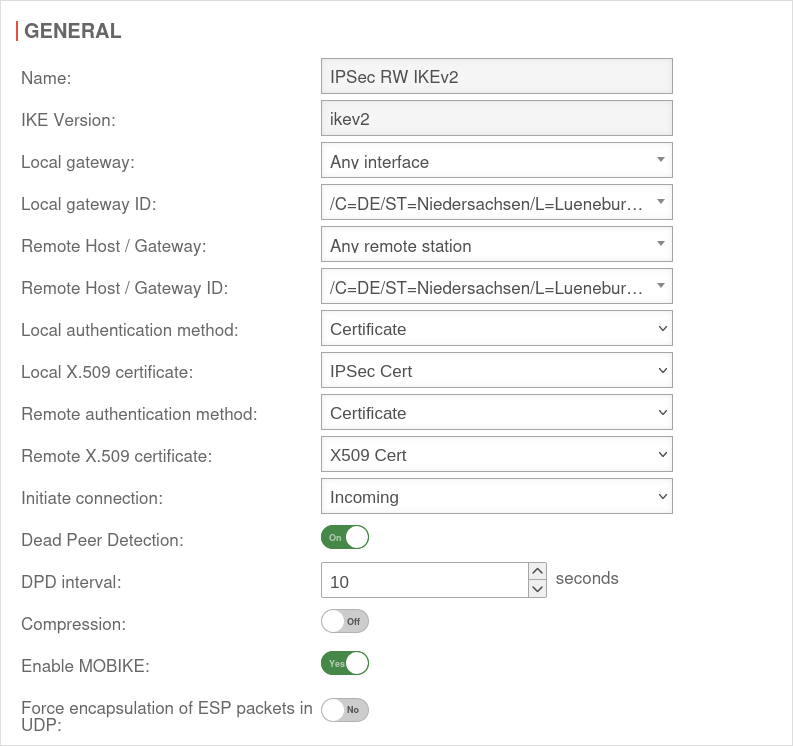793x746 pixels.
Task: Click the IKE Version field
Action: pos(496,119)
